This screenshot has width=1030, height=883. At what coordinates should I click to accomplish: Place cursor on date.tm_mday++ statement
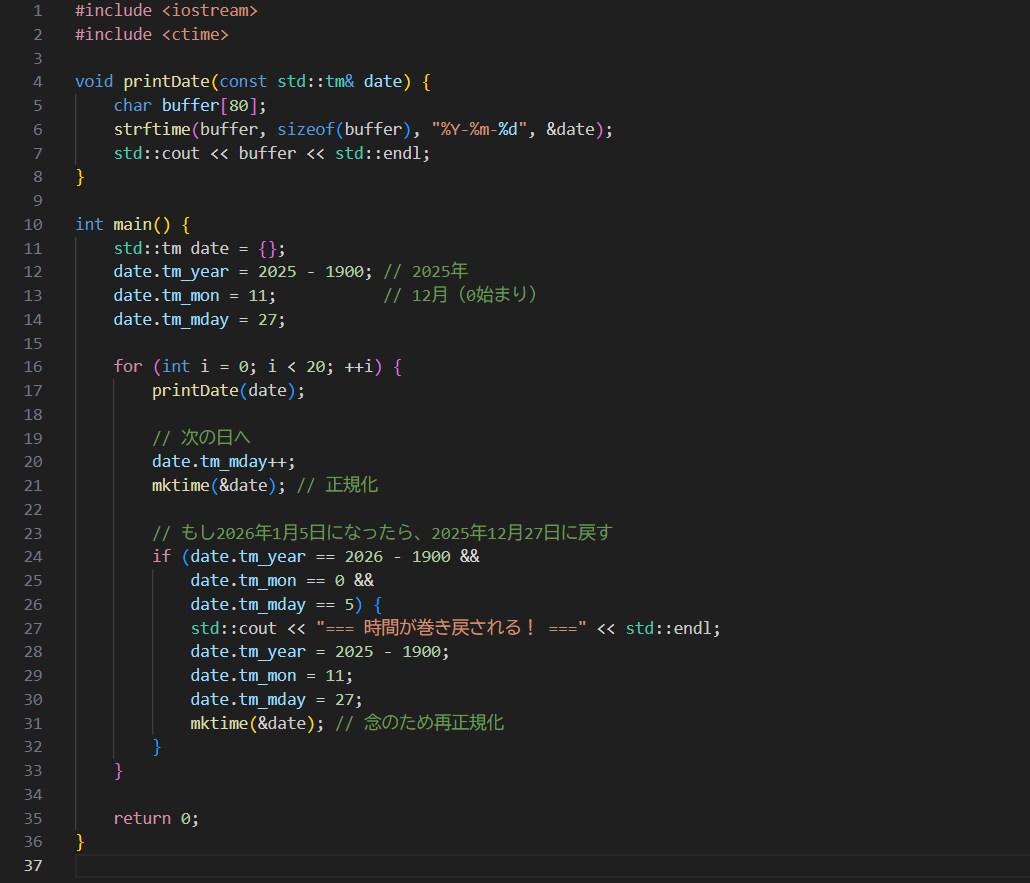[222, 461]
